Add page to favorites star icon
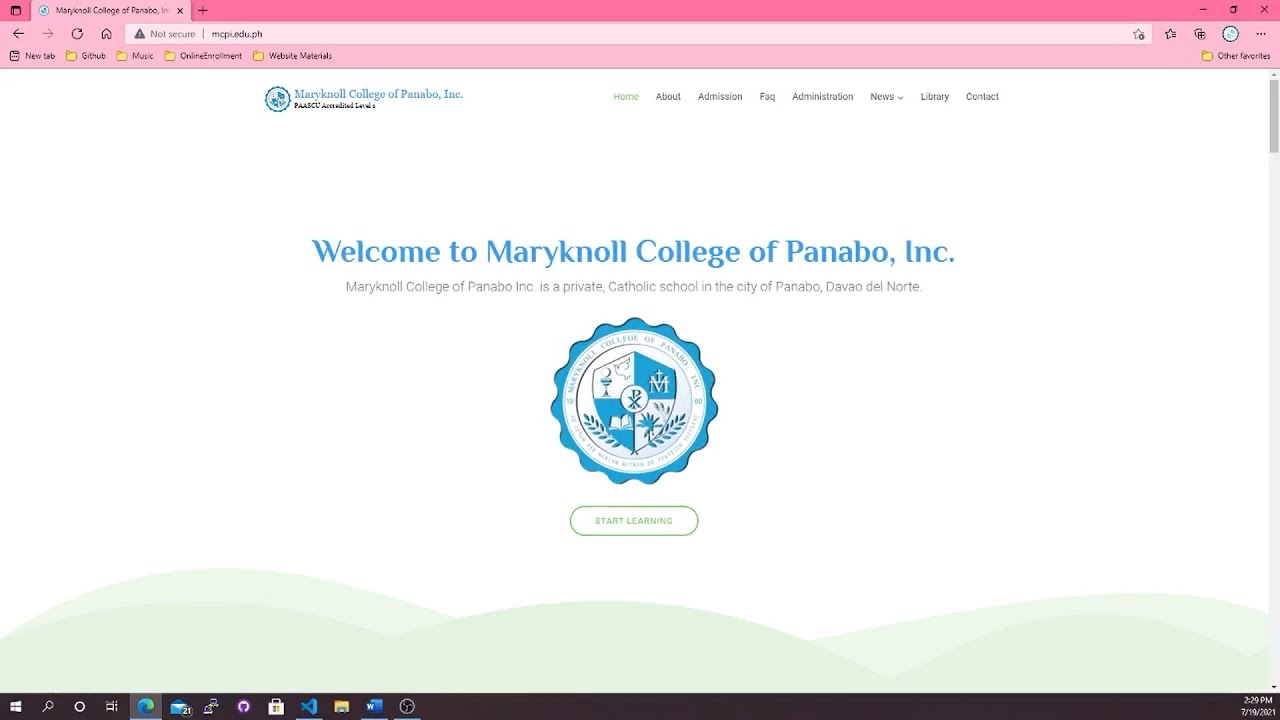This screenshot has height=720, width=1280. tap(1139, 34)
